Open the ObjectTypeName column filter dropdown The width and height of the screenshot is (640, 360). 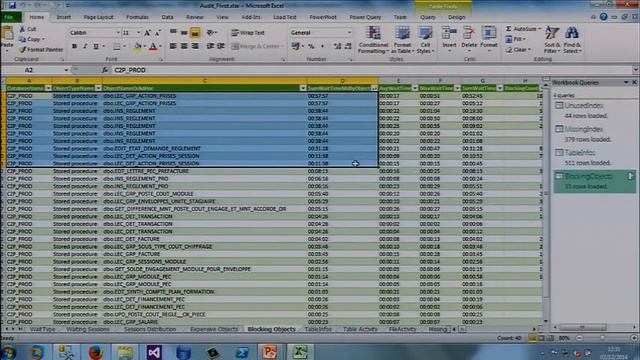click(x=98, y=88)
